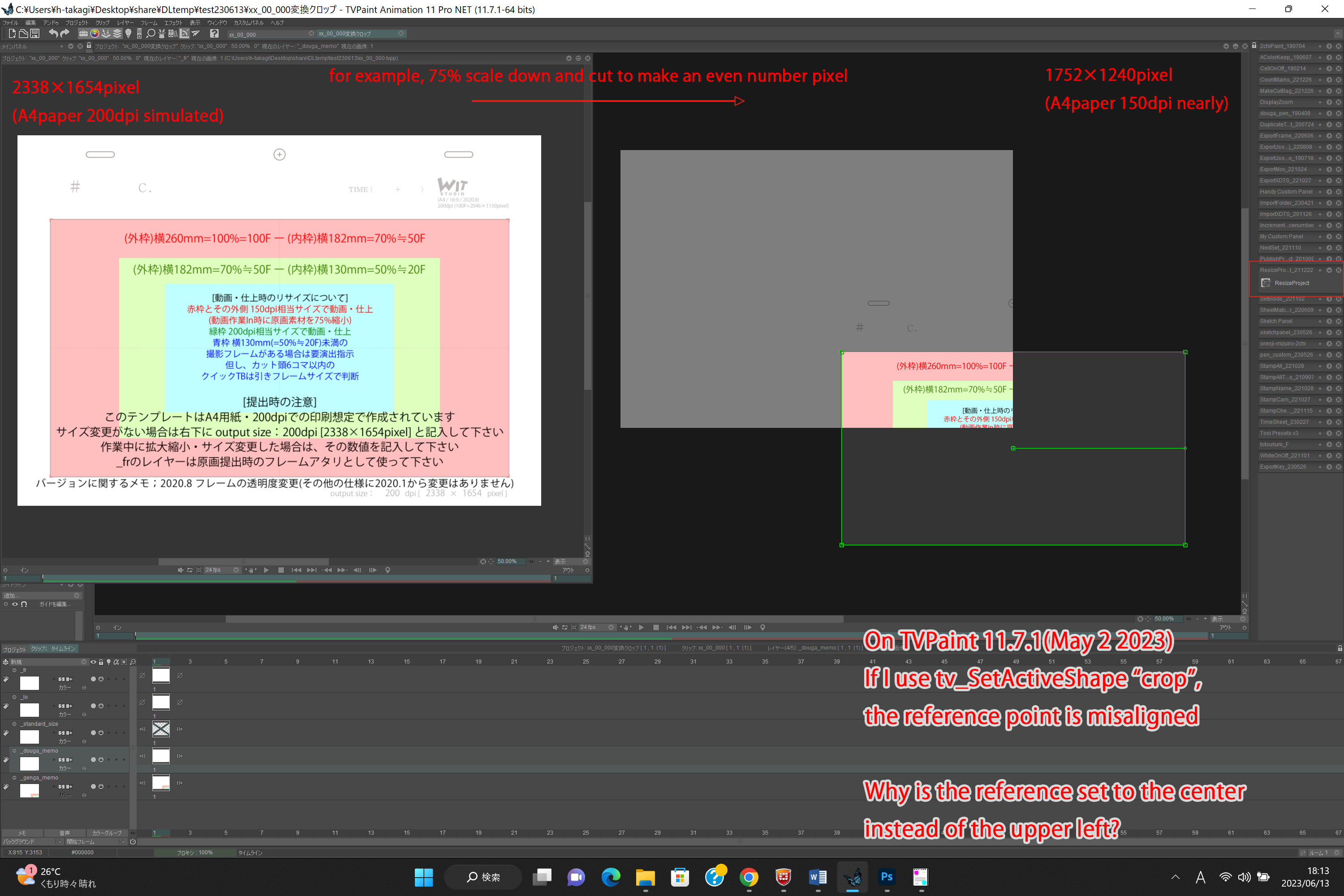Open Photoshop from the taskbar
Screen dimensions: 1344x896
tap(887, 877)
